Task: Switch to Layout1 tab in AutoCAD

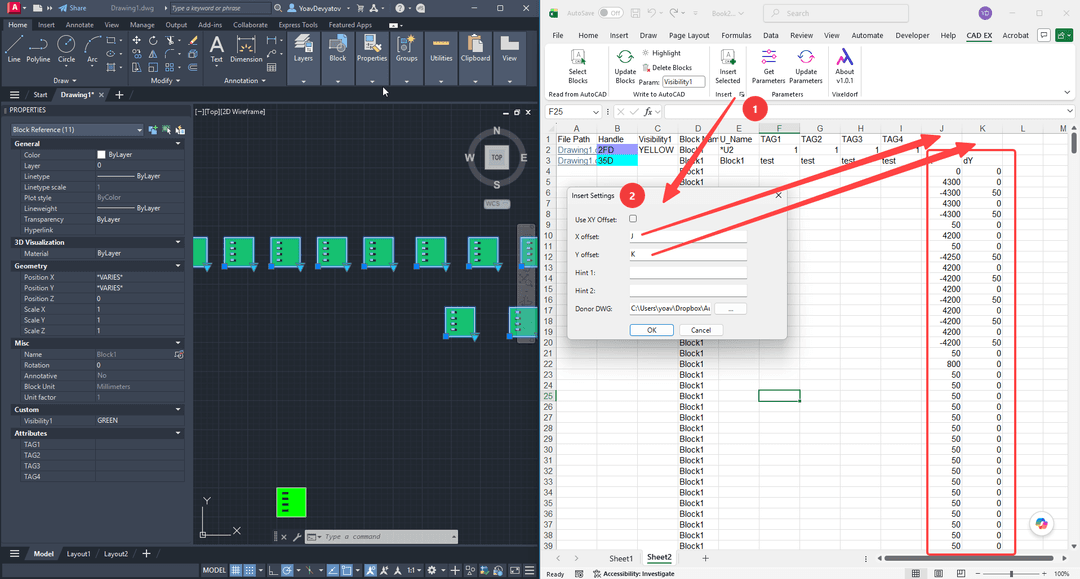Action: (x=78, y=554)
